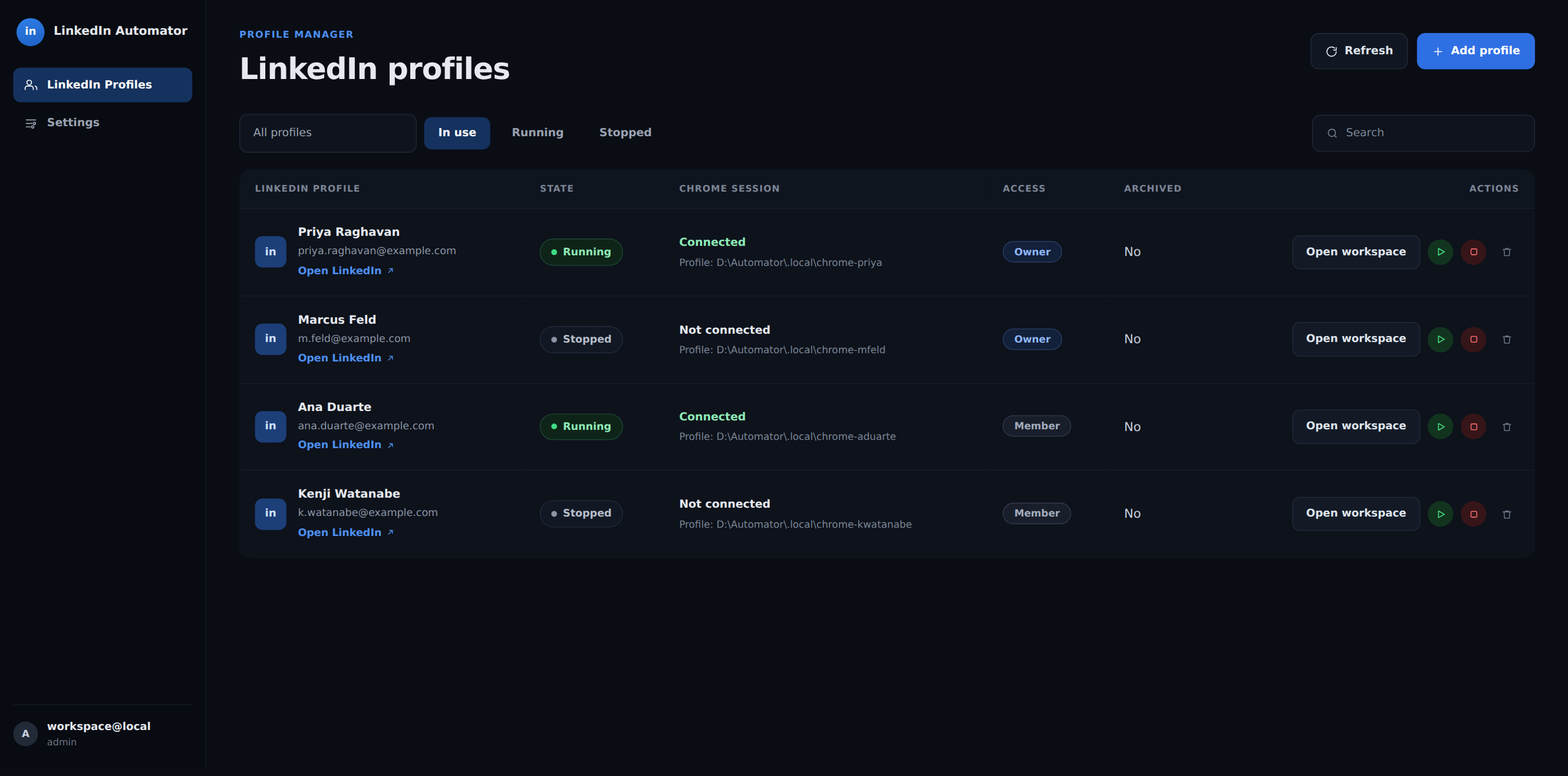This screenshot has height=776, width=1568.
Task: Start Ana Duarte's profile session
Action: click(x=1440, y=426)
